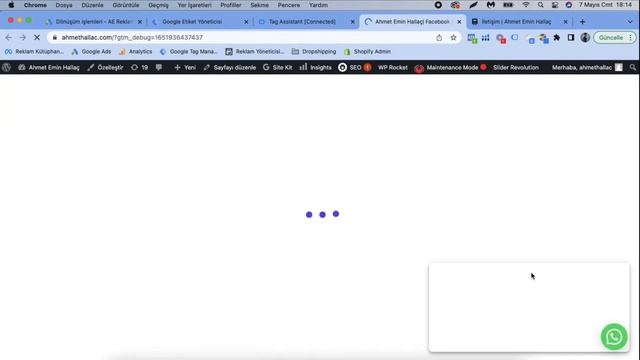Open the Siri menu bar icon
Image resolution: width=640 pixels, height=360 pixels.
(x=569, y=5)
